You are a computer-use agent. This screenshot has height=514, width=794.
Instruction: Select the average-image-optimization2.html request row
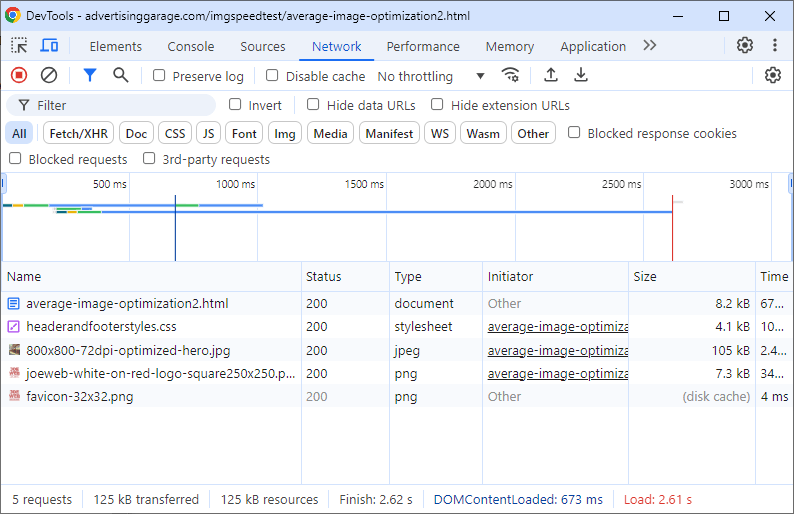397,303
